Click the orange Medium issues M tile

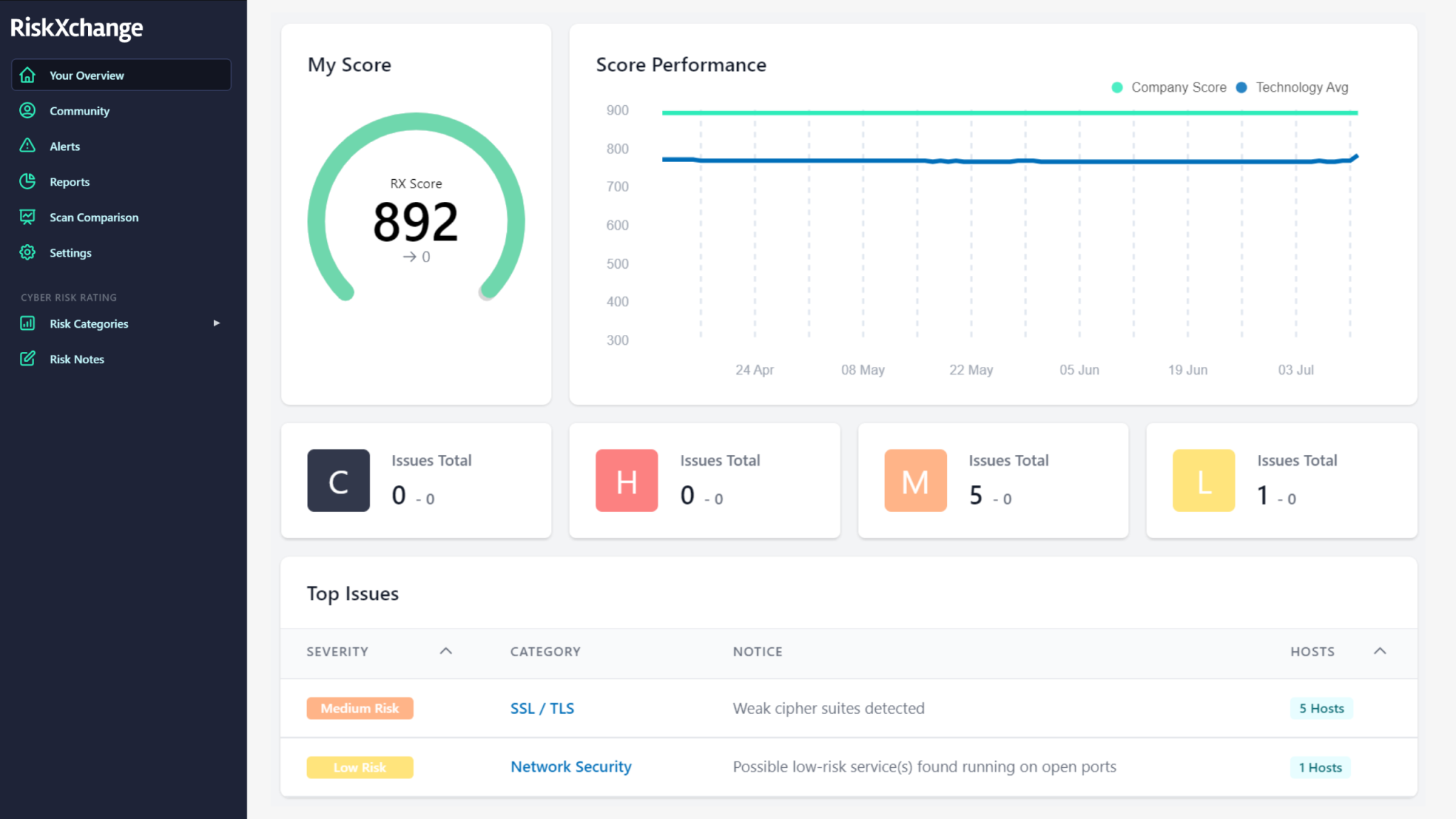coord(915,481)
